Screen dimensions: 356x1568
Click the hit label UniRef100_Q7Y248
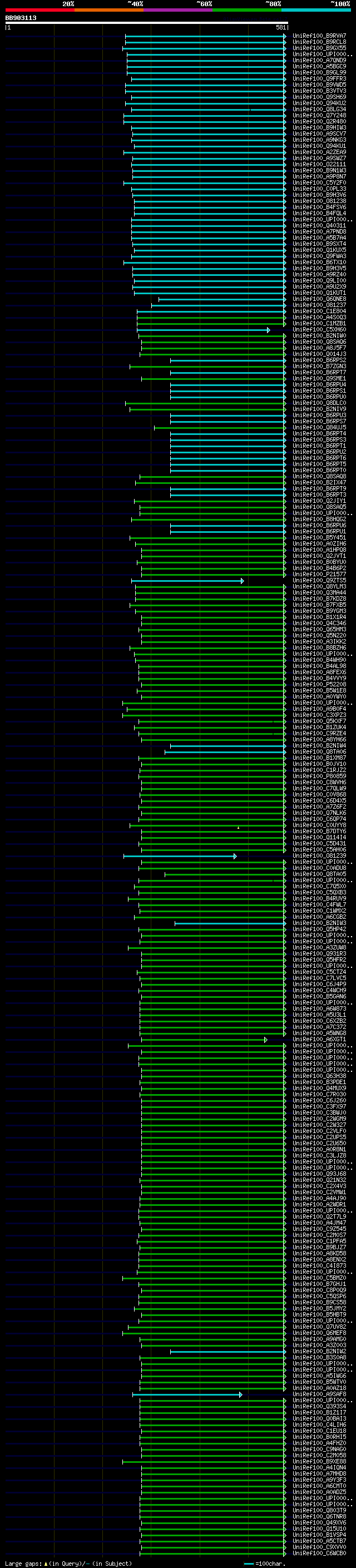pyautogui.click(x=319, y=116)
